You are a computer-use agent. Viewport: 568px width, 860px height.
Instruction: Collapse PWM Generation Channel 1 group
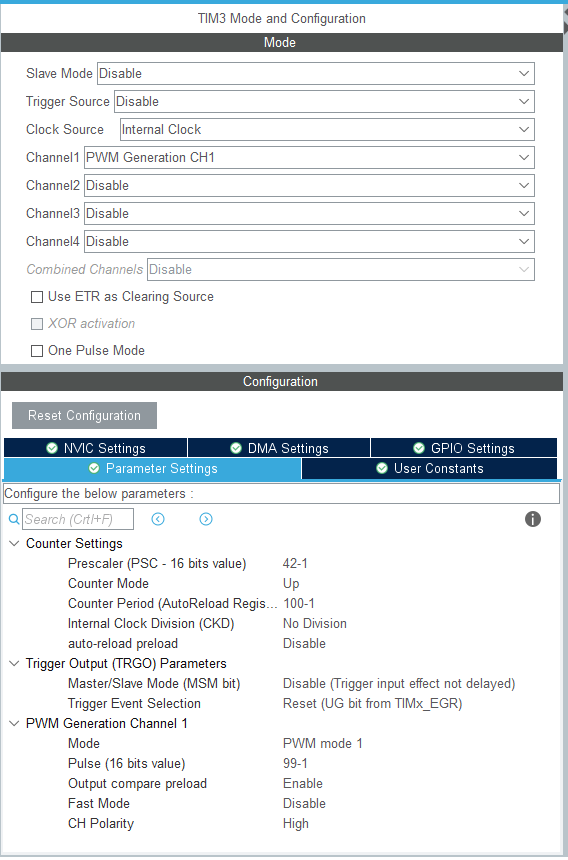coord(14,723)
